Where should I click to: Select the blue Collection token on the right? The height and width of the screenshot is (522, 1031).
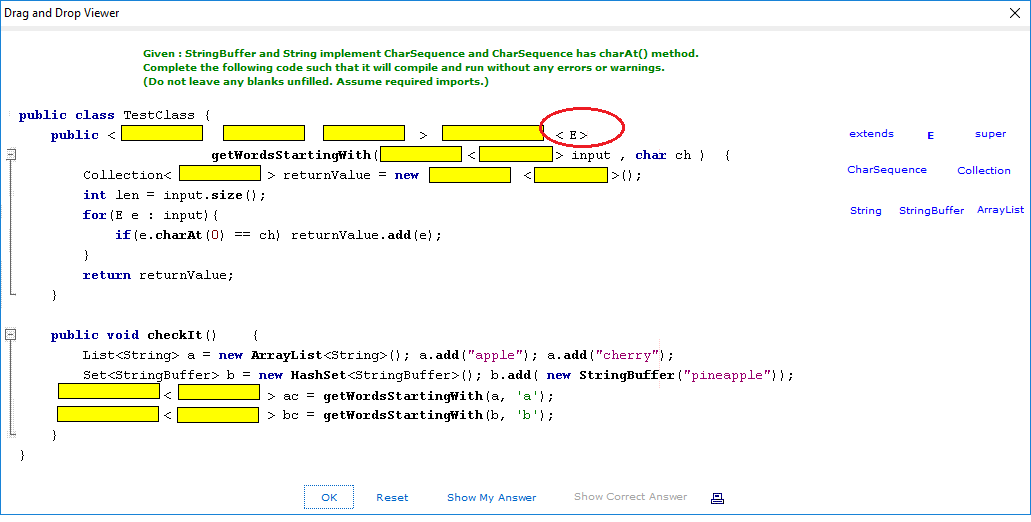click(x=983, y=170)
